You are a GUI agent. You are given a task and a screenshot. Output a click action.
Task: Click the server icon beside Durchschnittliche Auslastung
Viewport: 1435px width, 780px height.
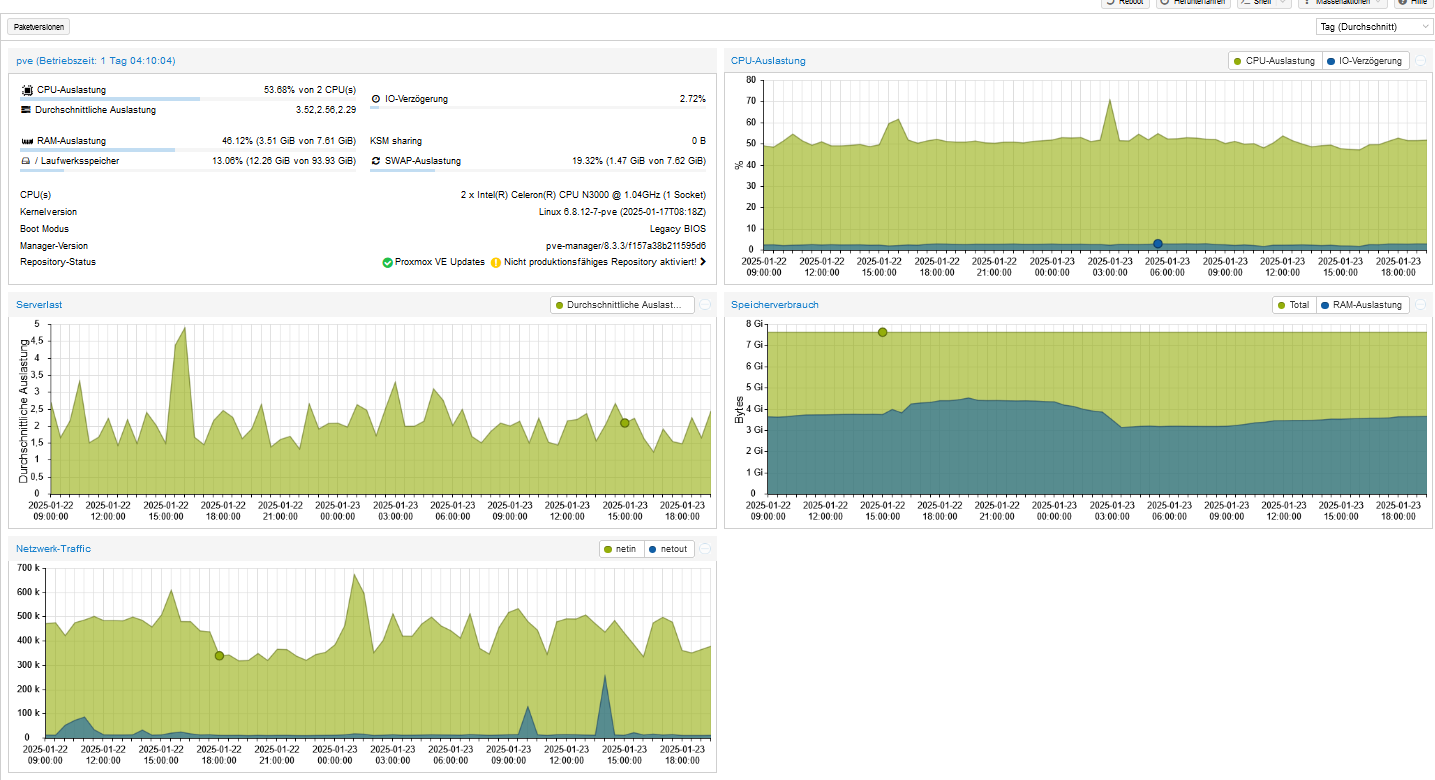point(26,109)
